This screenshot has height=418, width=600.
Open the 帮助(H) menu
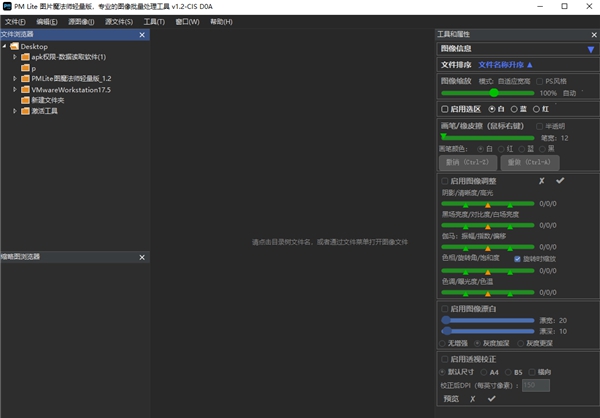221,22
